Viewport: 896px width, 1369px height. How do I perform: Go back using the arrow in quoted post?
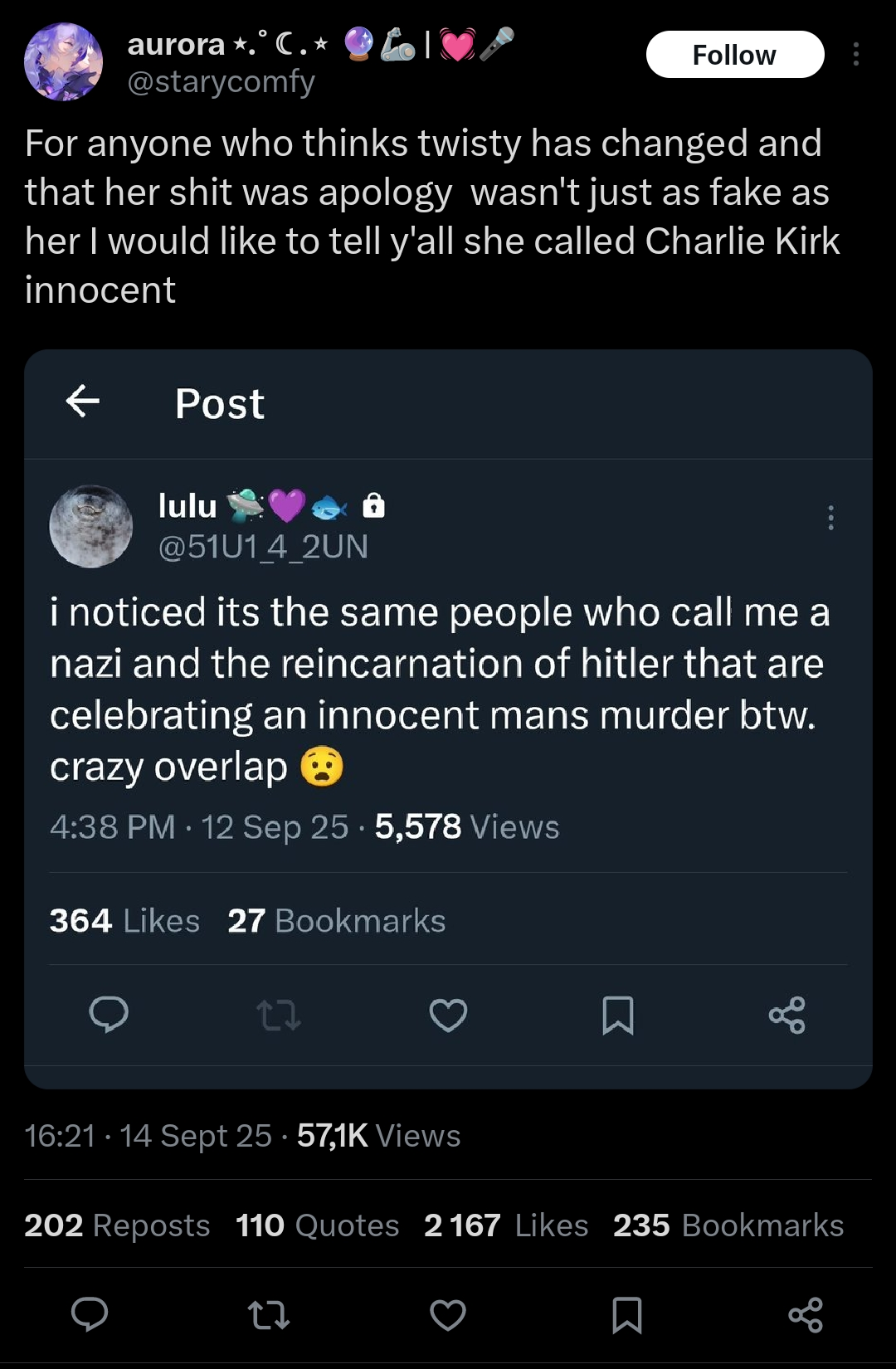pos(83,402)
